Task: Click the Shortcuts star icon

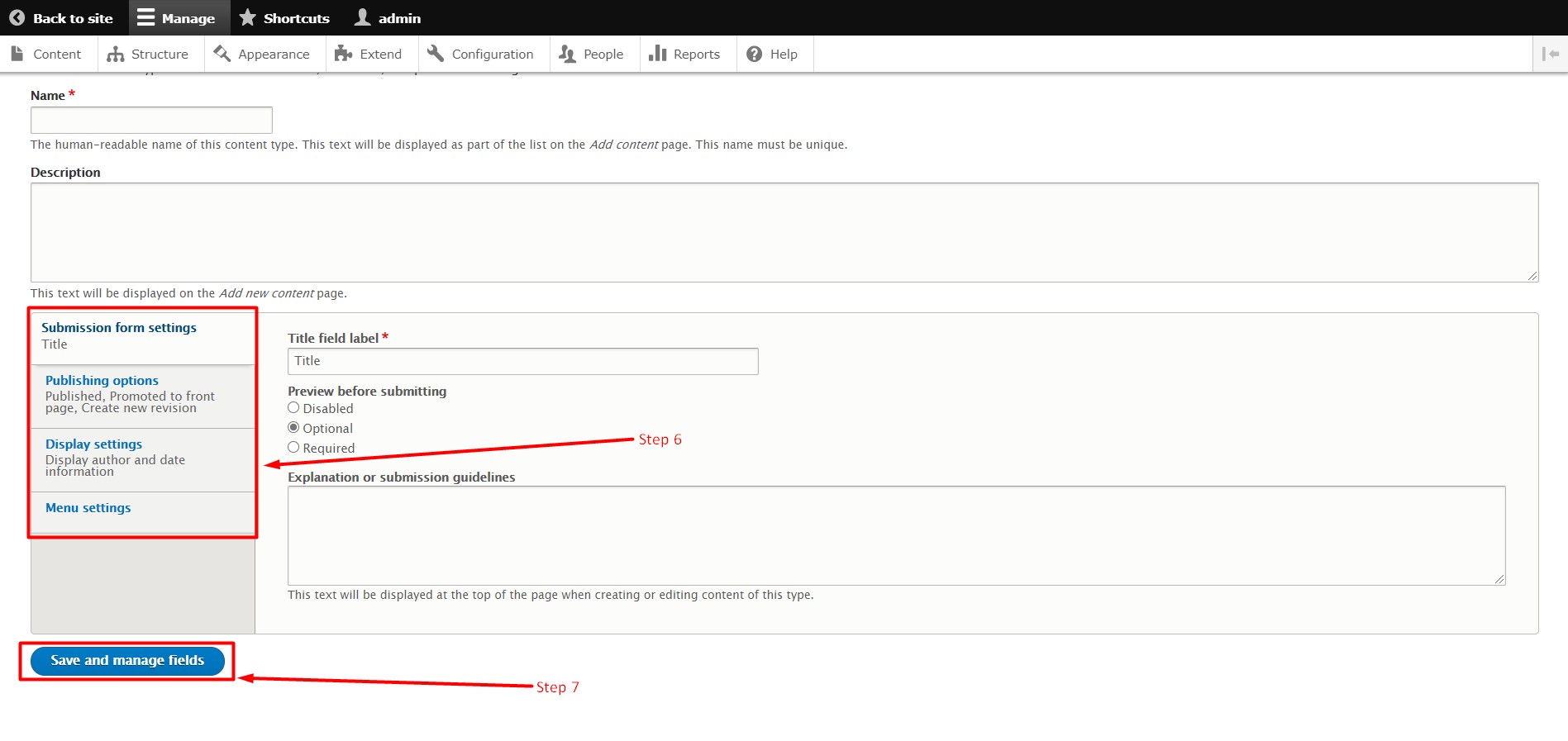Action: [247, 17]
